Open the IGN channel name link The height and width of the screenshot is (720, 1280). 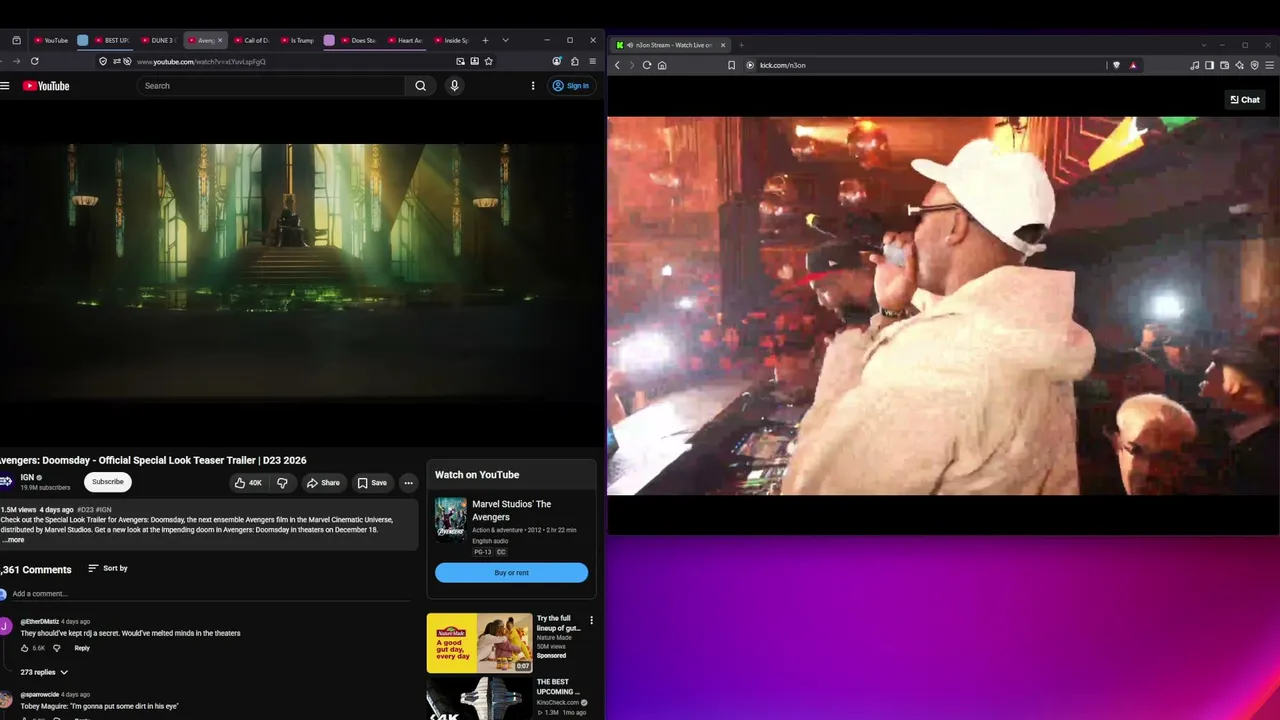[x=27, y=478]
